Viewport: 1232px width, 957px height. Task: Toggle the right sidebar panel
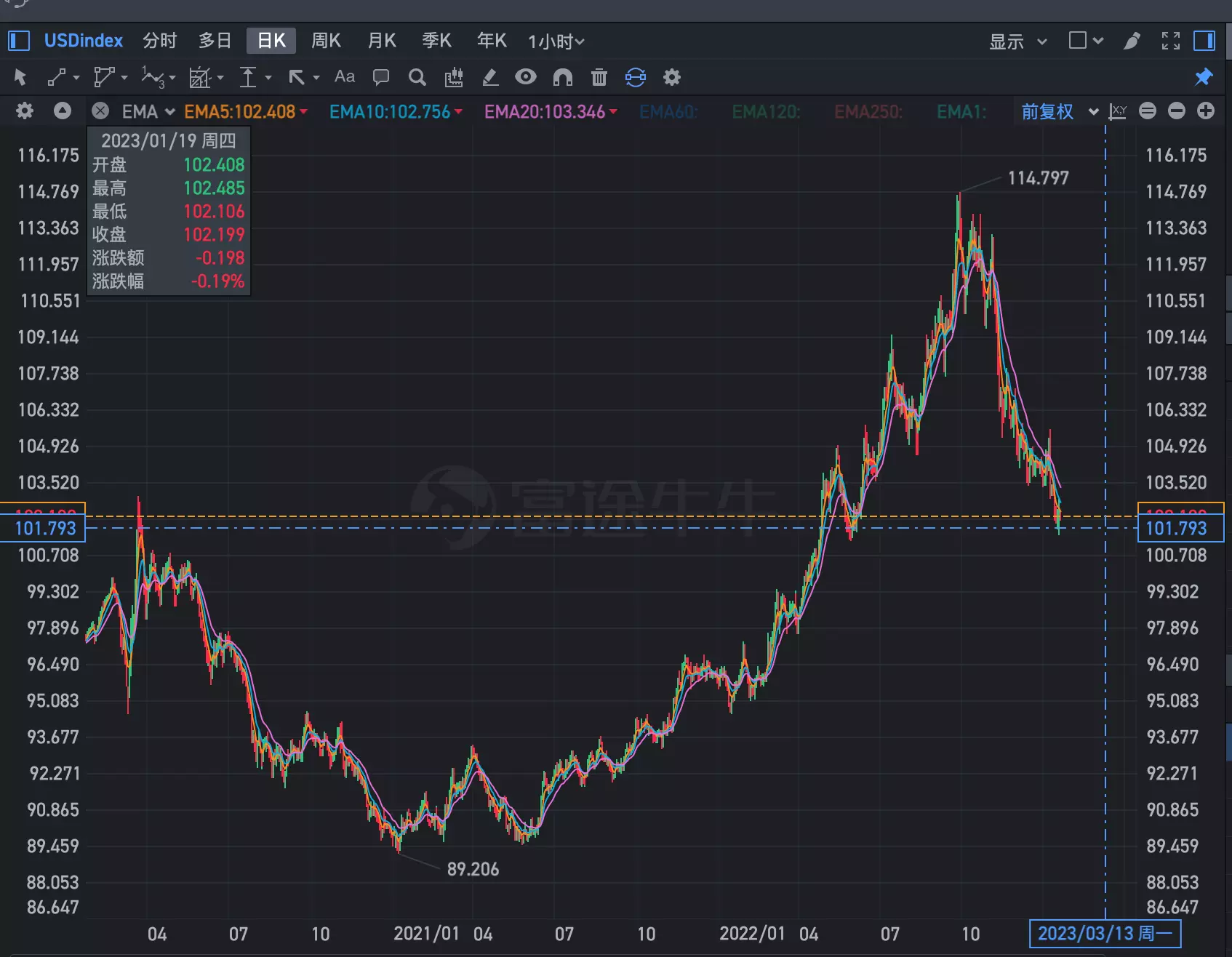coord(1204,41)
